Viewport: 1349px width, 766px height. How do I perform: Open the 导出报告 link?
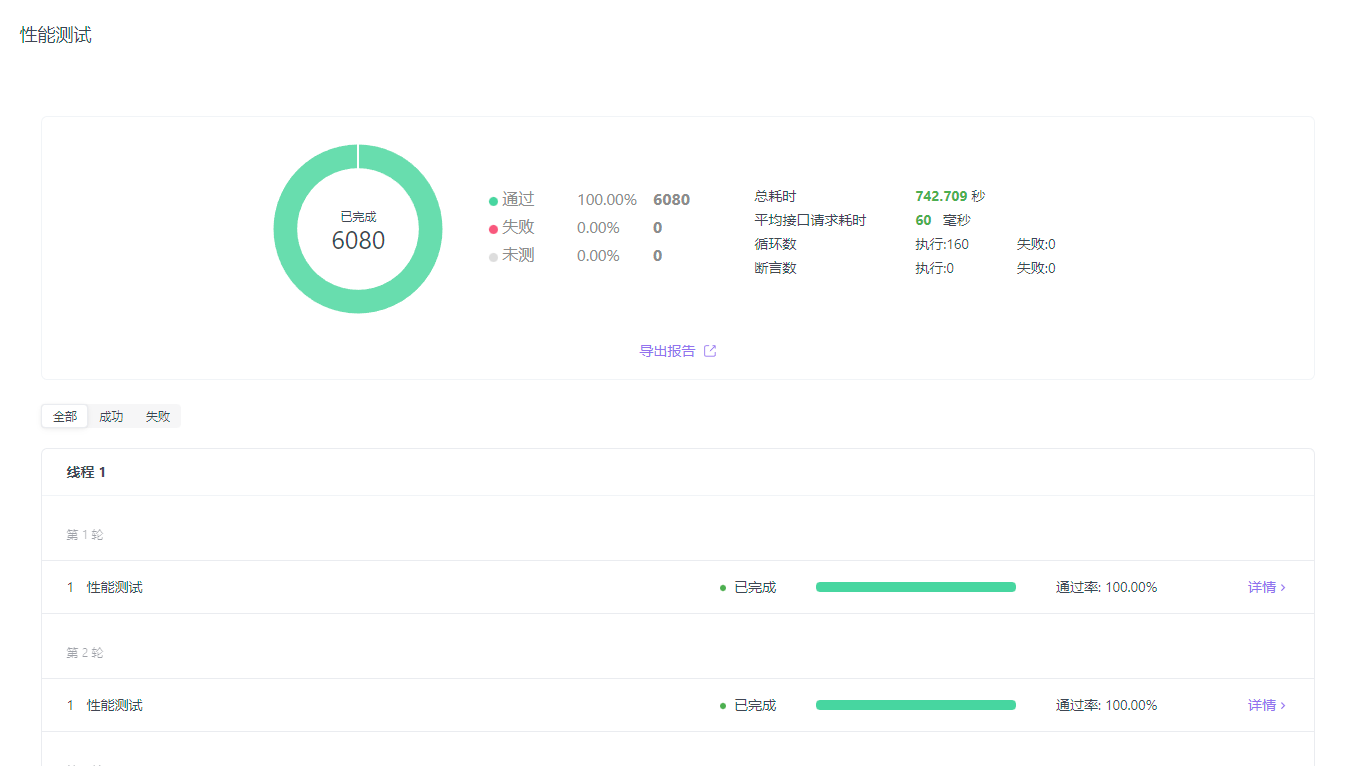[x=667, y=351]
